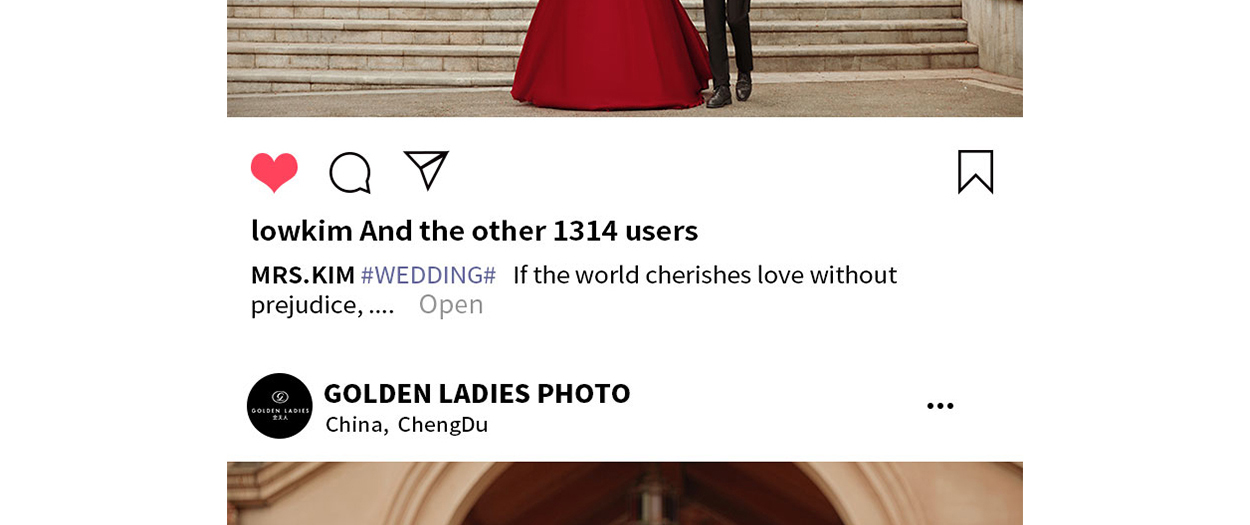Share the post with the paper plane icon

[426, 170]
